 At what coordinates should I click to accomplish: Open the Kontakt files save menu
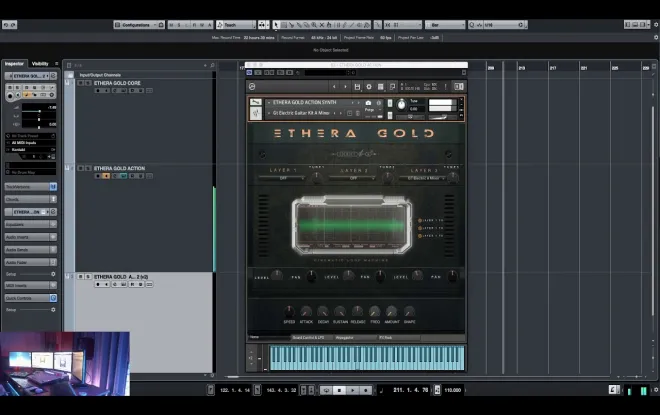(x=357, y=87)
